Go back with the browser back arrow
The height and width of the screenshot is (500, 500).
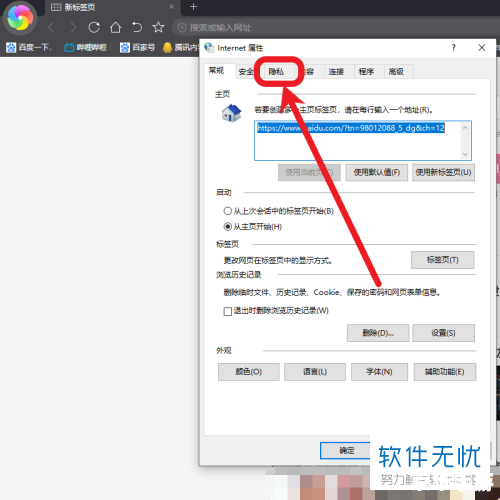pos(51,27)
